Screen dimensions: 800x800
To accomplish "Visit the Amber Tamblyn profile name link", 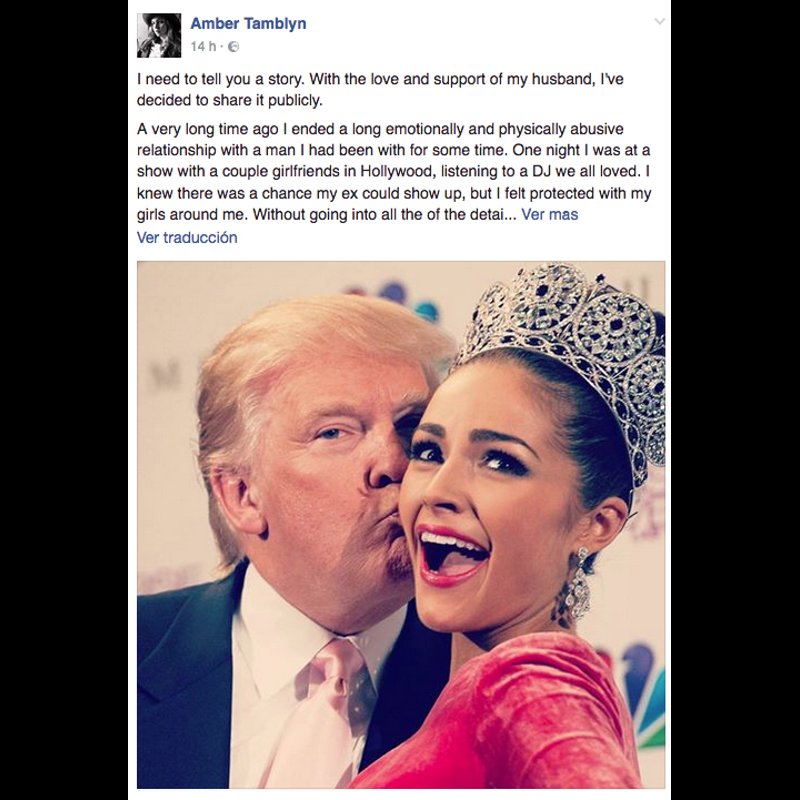I will click(248, 23).
